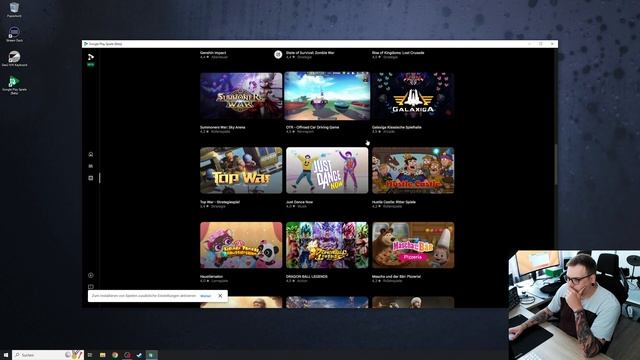
Task: Open the Library icon in the sidebar
Action: pyautogui.click(x=91, y=166)
